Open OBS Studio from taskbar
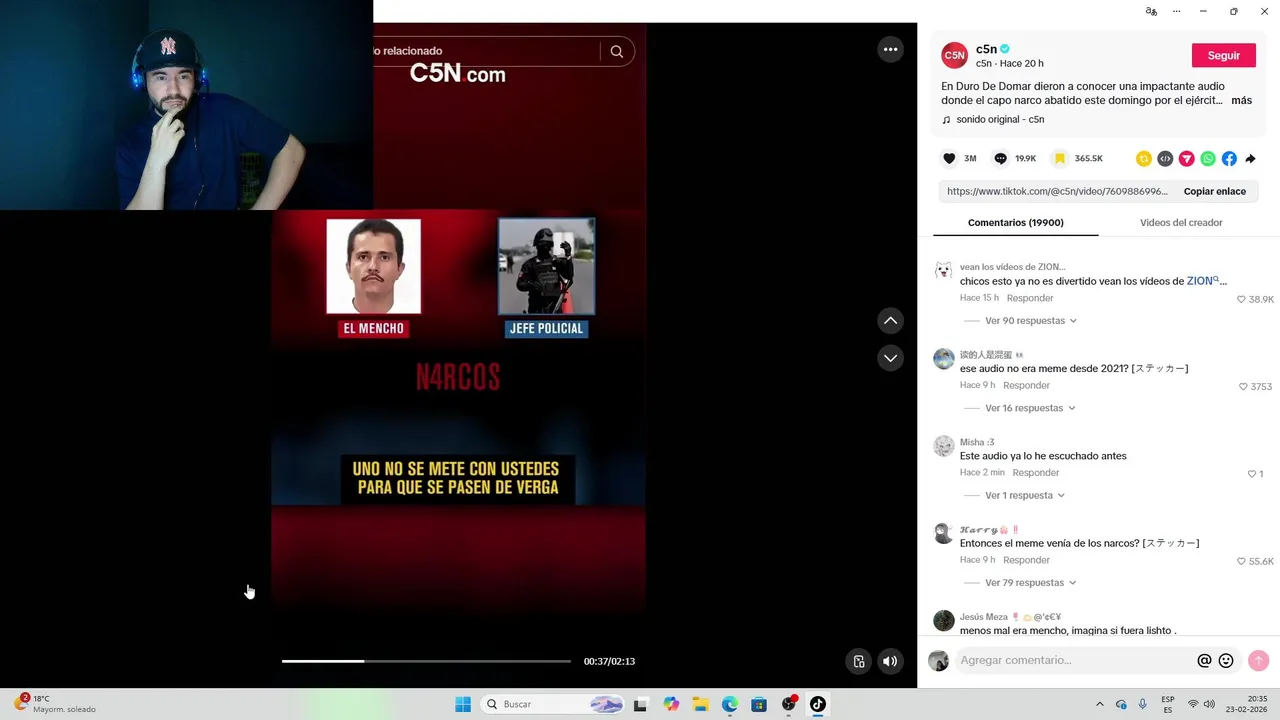Viewport: 1280px width, 720px height. [789, 704]
